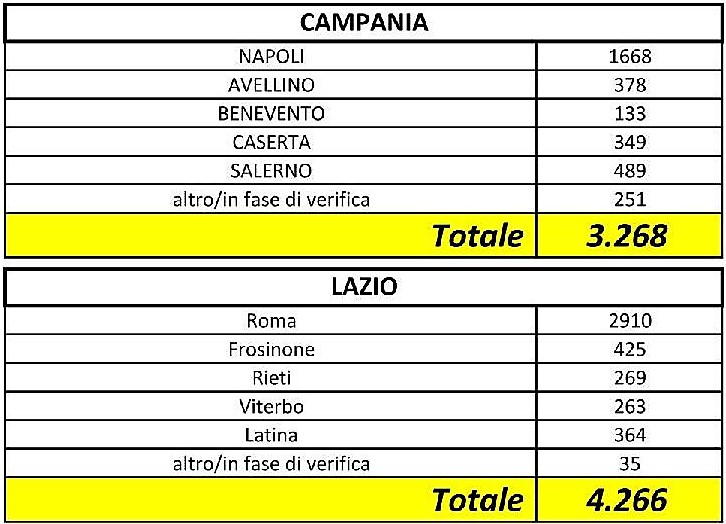Click the BENEVENTO row label
This screenshot has height=524, width=726.
271,113
